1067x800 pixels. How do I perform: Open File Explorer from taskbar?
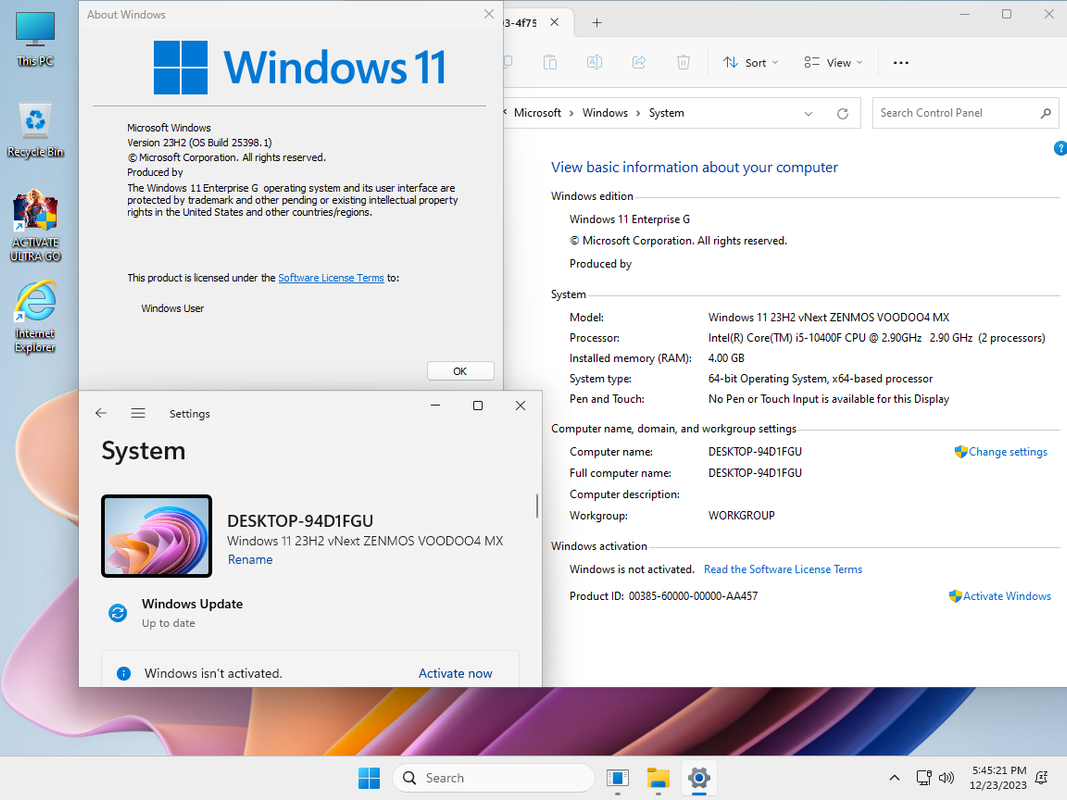click(658, 778)
